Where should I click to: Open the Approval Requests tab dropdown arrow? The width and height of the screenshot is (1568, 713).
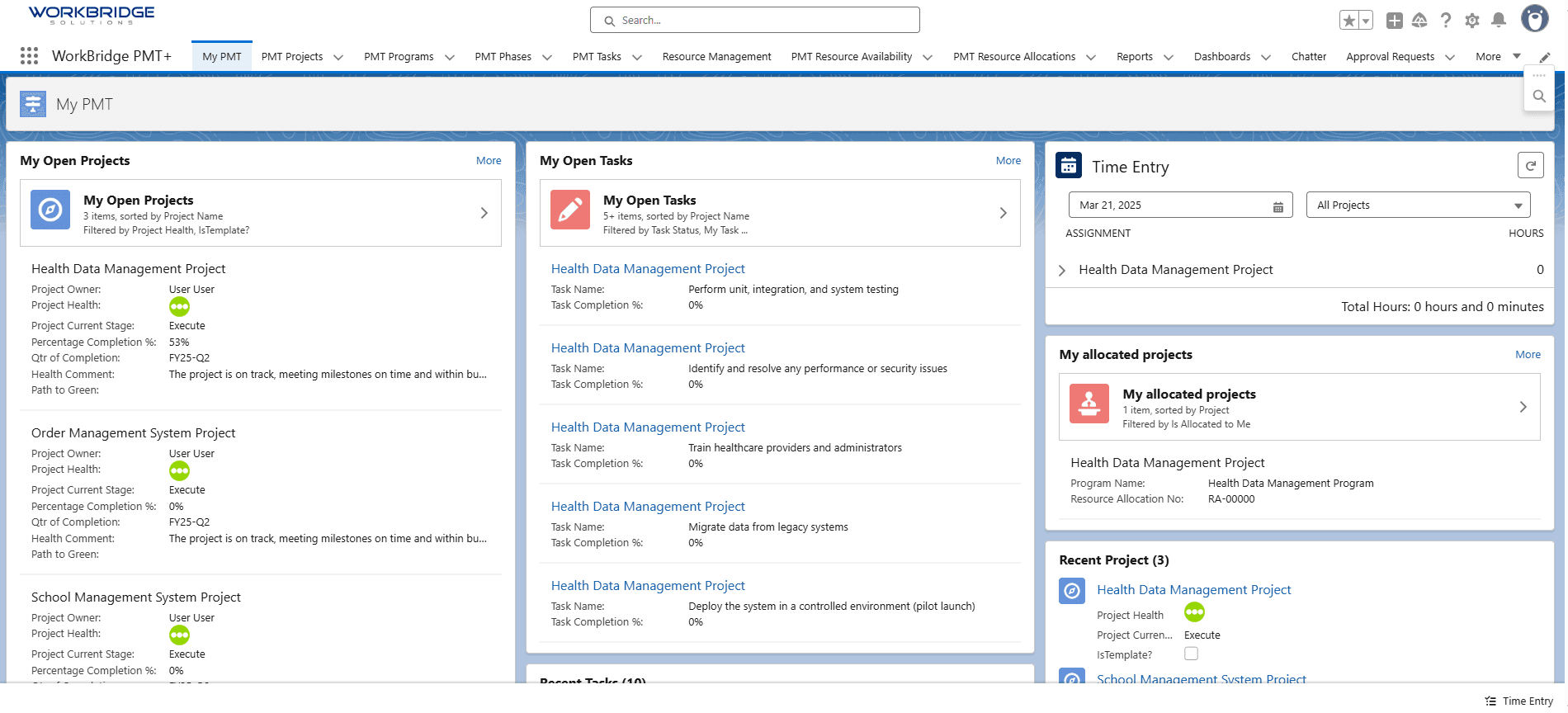[x=1450, y=57]
